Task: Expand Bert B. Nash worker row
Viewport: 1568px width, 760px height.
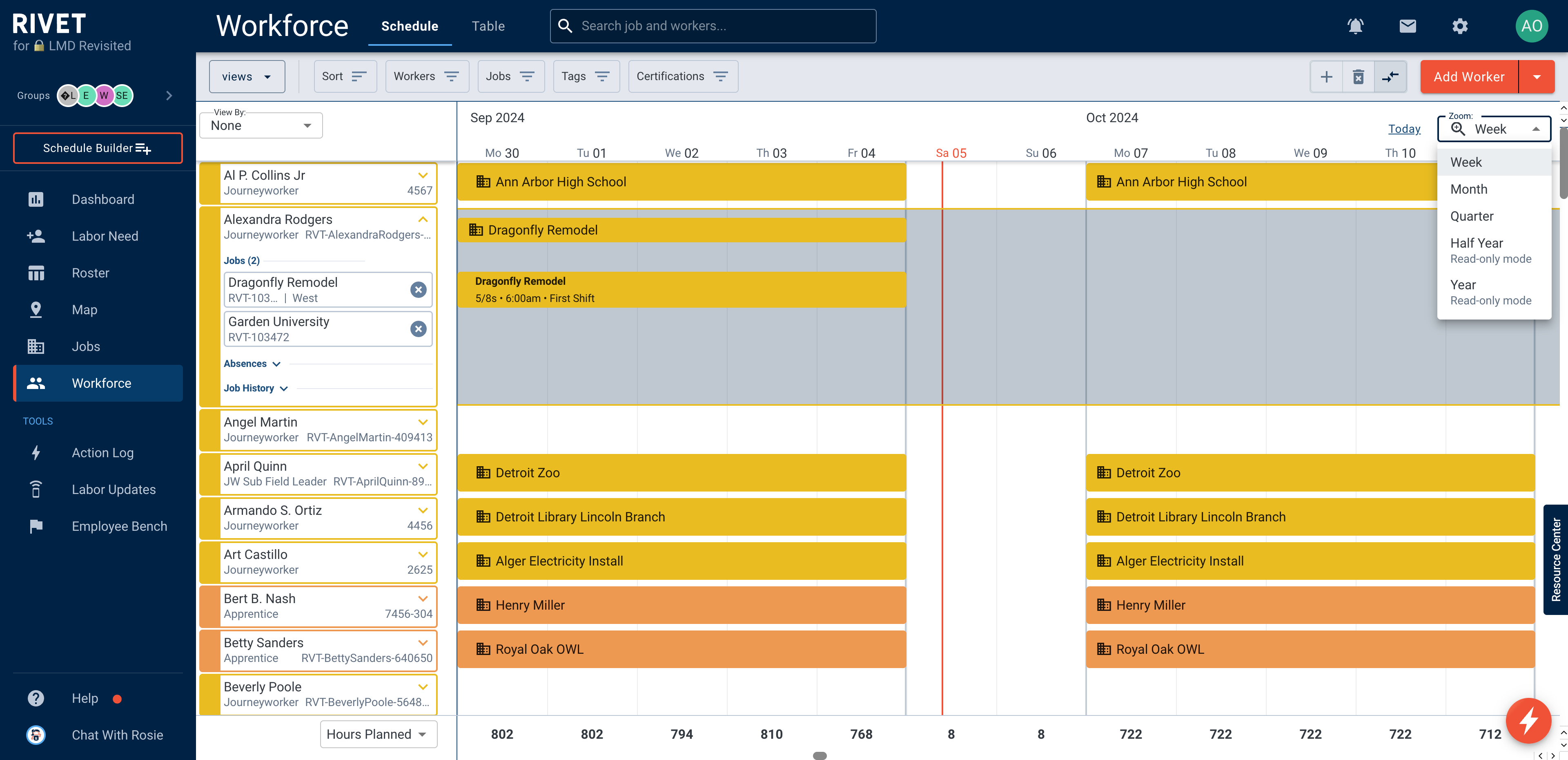Action: pyautogui.click(x=423, y=599)
